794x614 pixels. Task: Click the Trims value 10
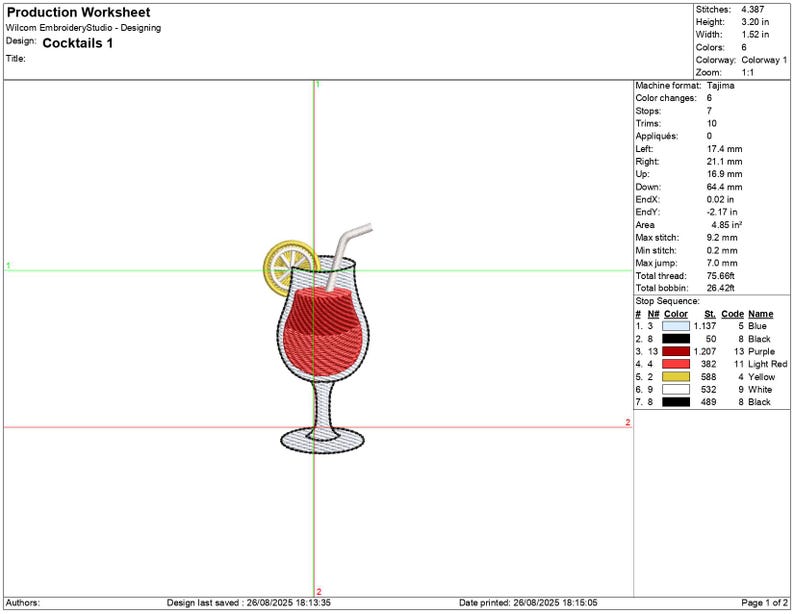coord(711,124)
